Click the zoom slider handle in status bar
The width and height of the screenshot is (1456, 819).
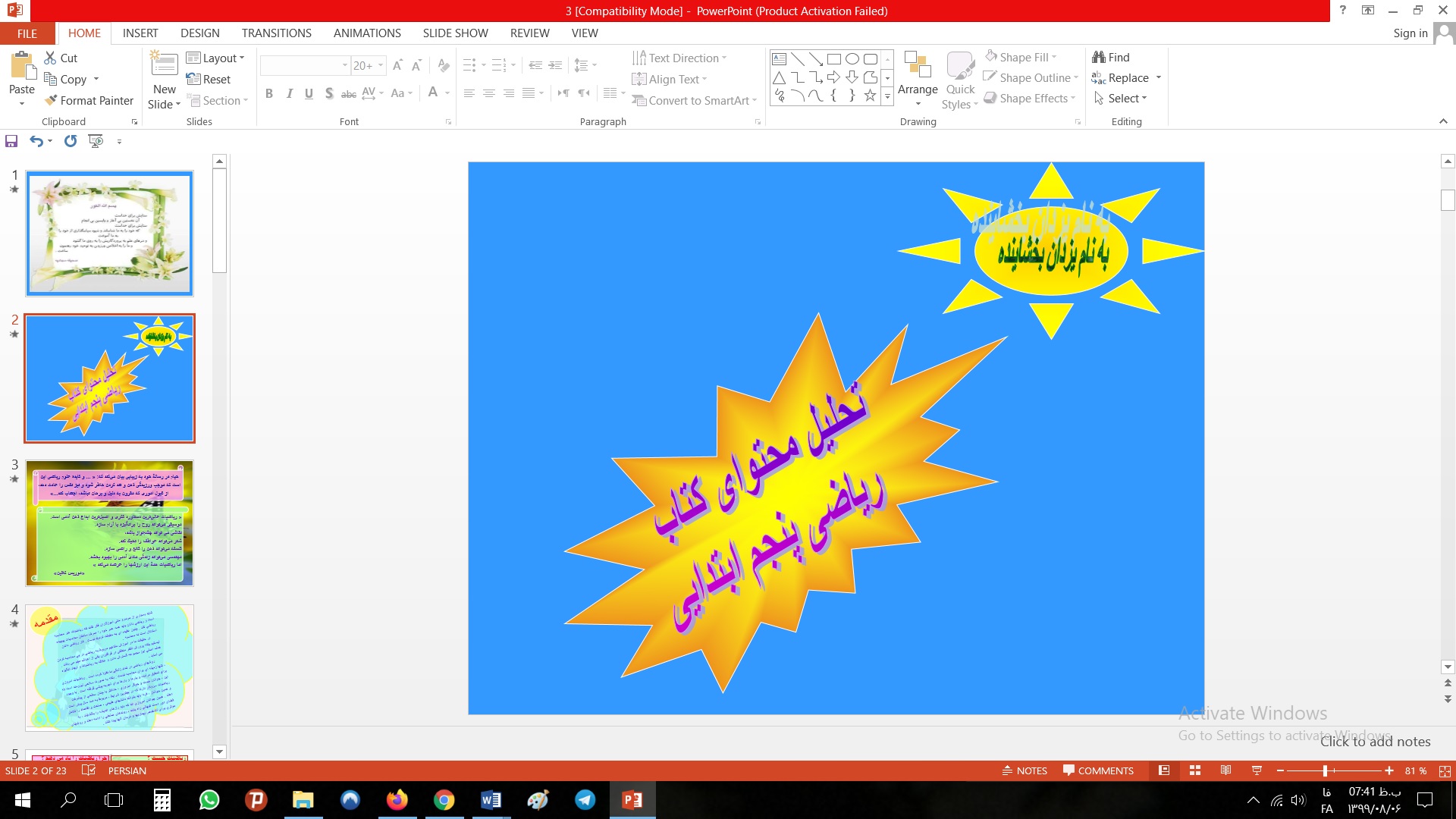point(1325,770)
